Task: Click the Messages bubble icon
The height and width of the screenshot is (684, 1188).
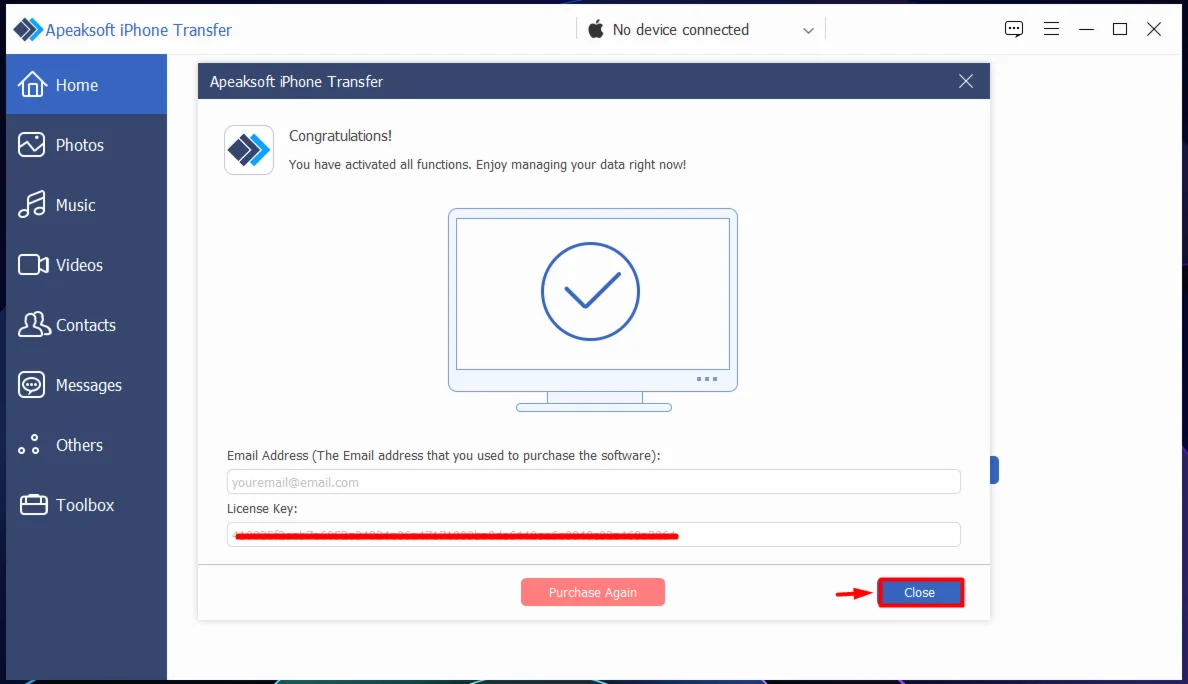Action: 32,385
